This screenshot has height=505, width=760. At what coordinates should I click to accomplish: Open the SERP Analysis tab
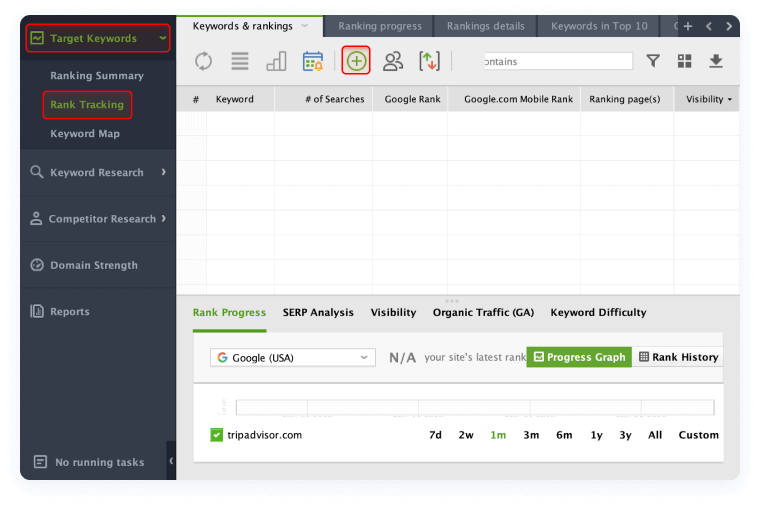click(318, 312)
